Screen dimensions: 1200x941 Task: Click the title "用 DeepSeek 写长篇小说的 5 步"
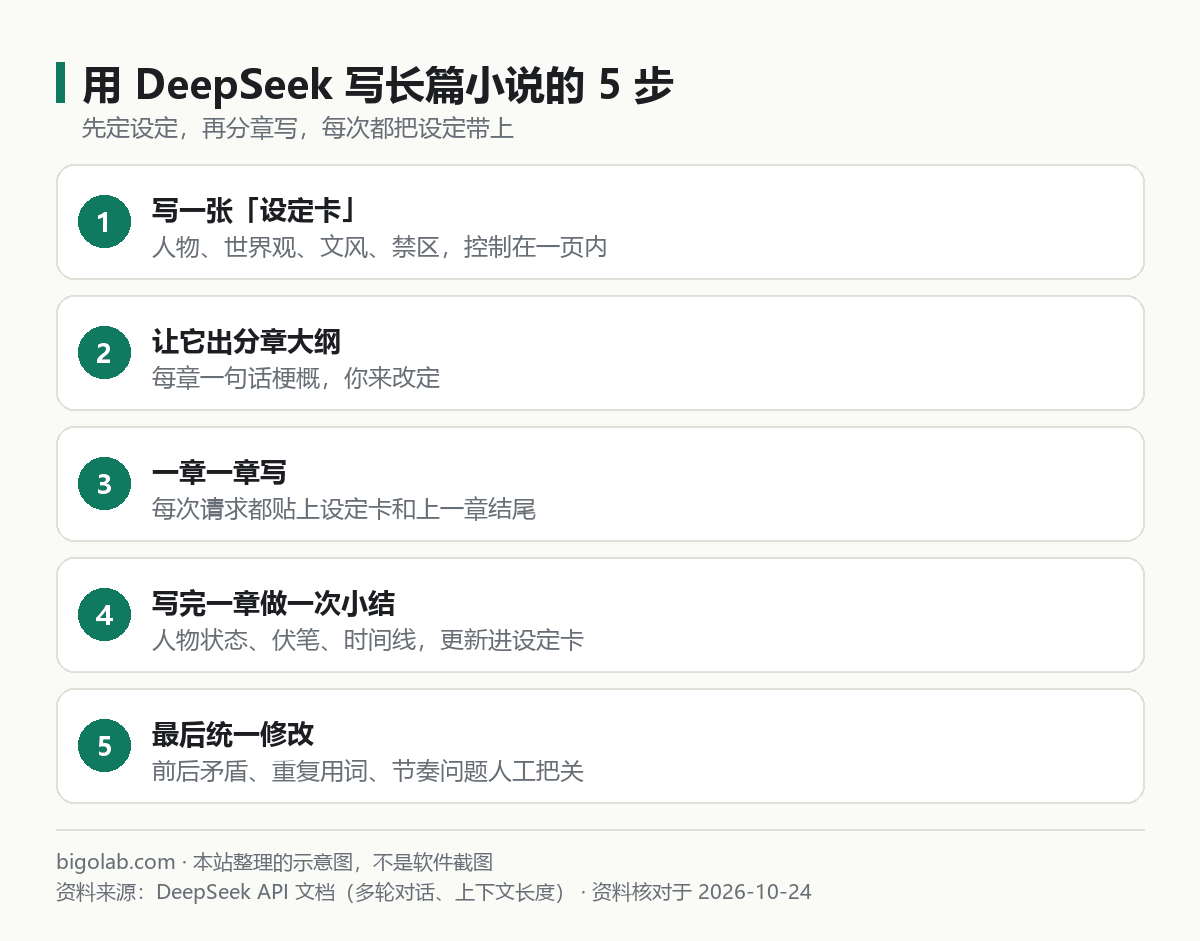point(378,86)
